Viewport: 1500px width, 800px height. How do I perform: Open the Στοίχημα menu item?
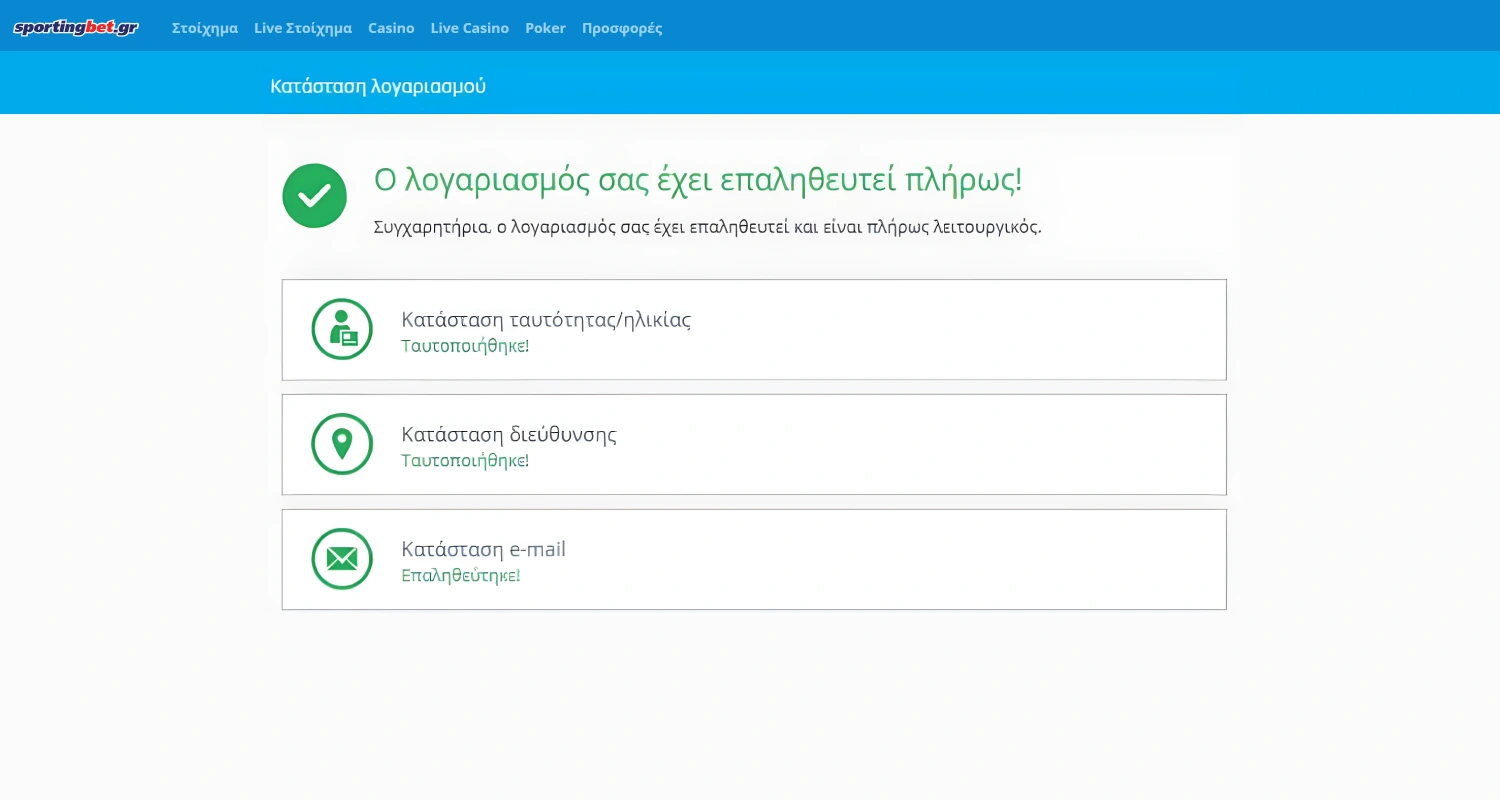[204, 28]
